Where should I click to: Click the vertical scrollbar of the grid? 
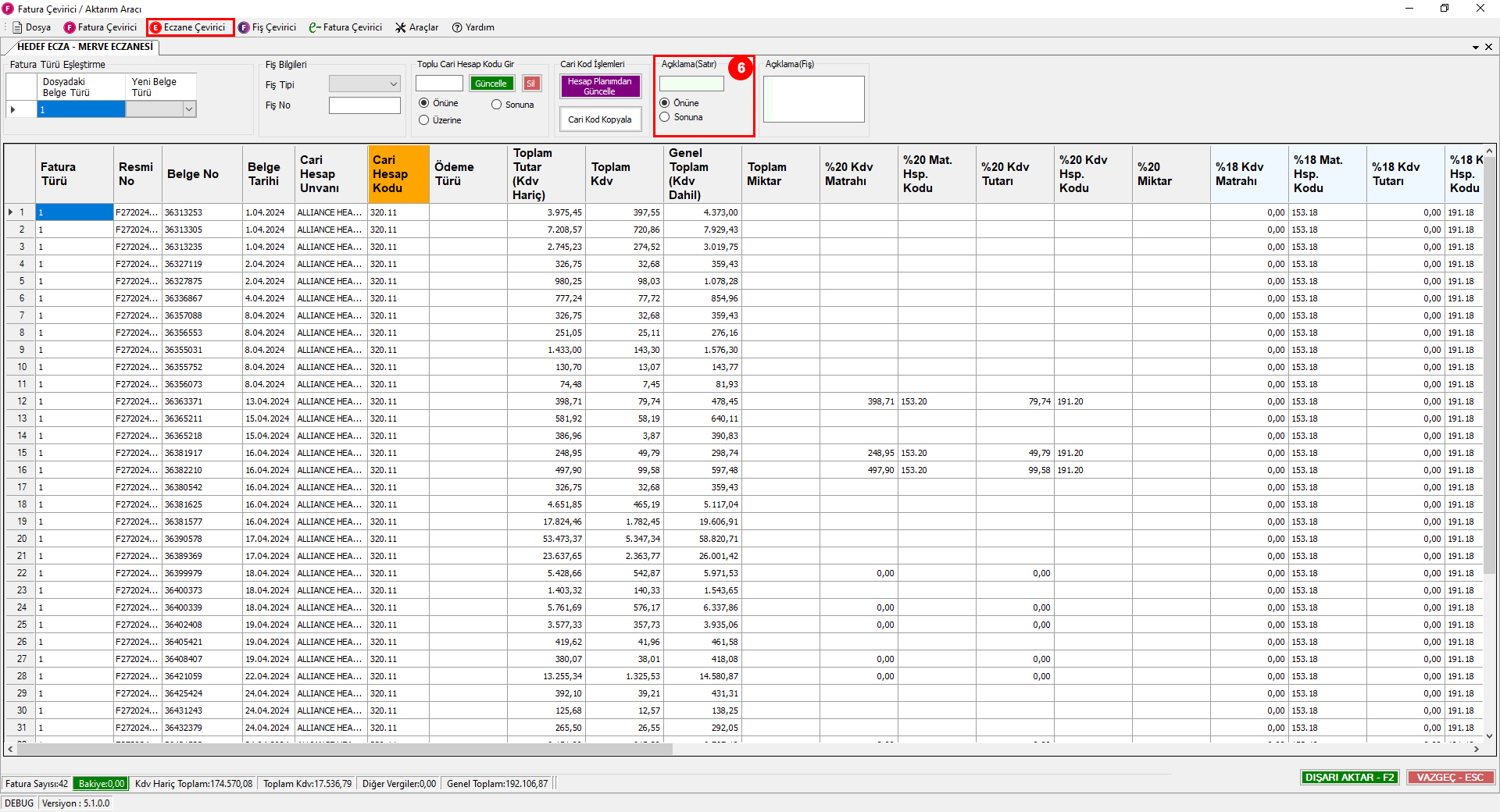pos(1489,365)
